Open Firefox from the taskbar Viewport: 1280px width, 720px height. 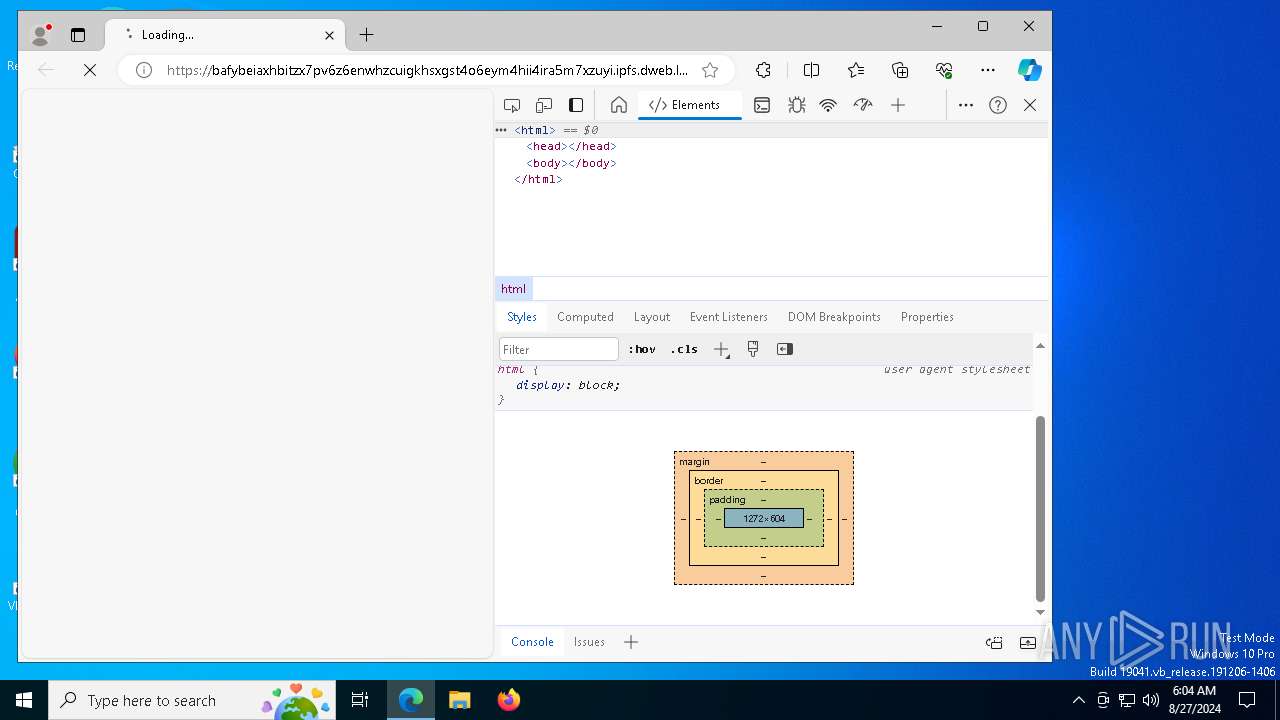click(509, 700)
